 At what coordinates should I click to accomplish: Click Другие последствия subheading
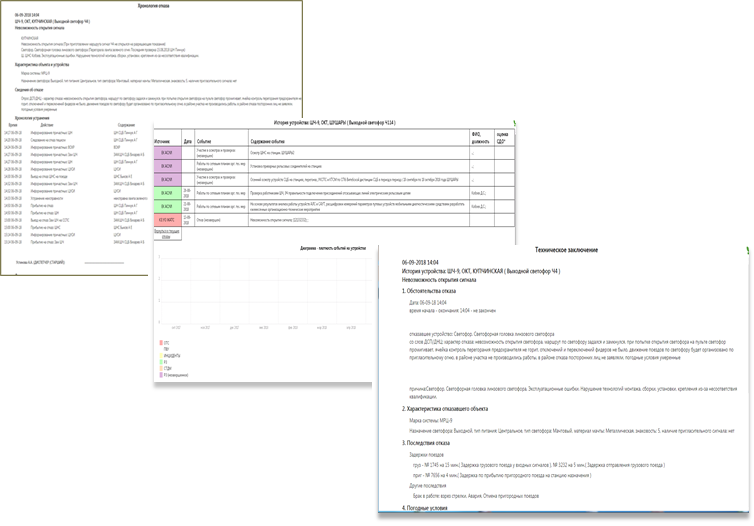(x=427, y=486)
